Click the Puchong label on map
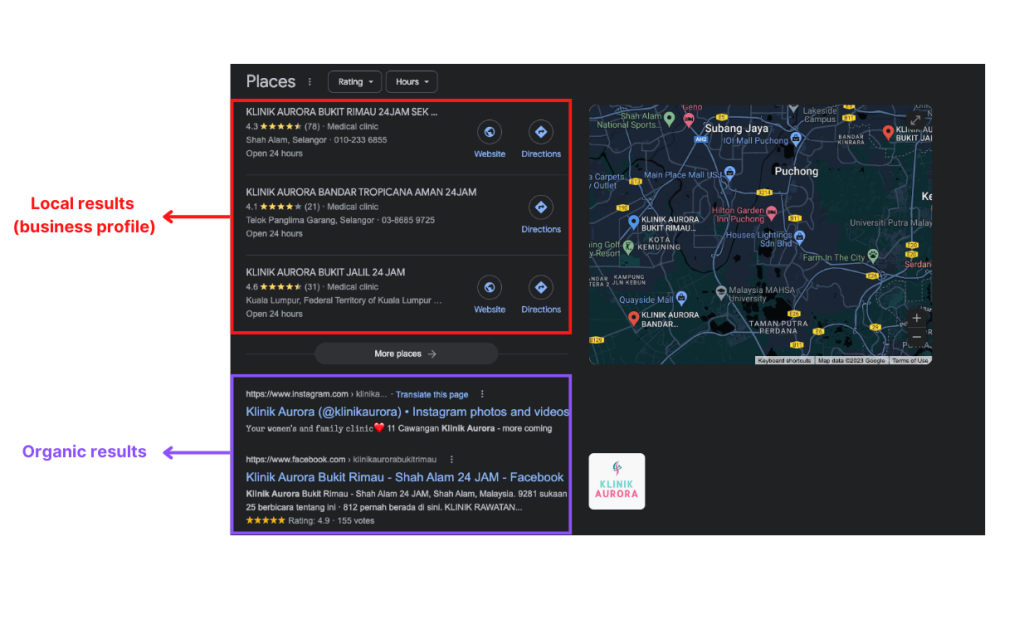 (x=796, y=171)
